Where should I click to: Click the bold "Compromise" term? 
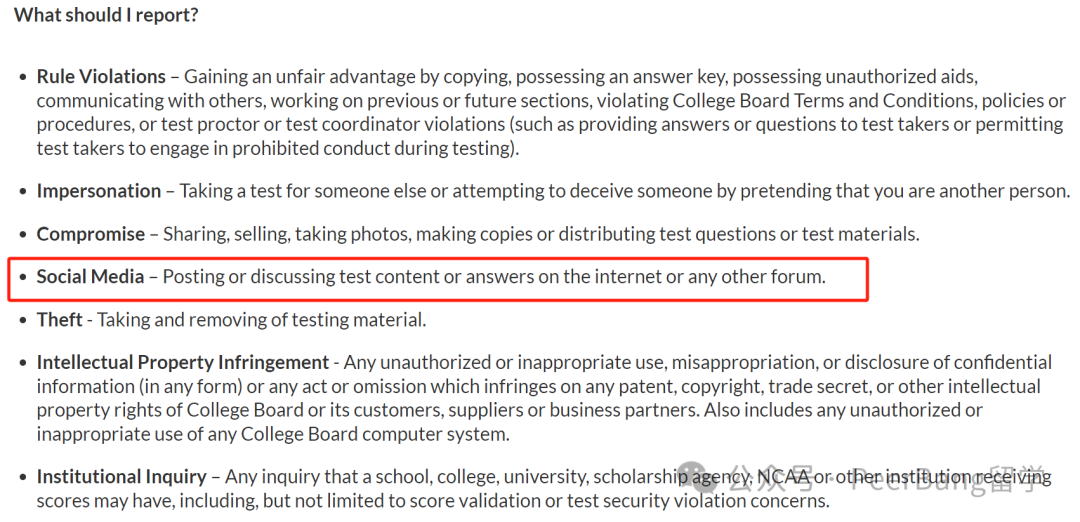[90, 233]
